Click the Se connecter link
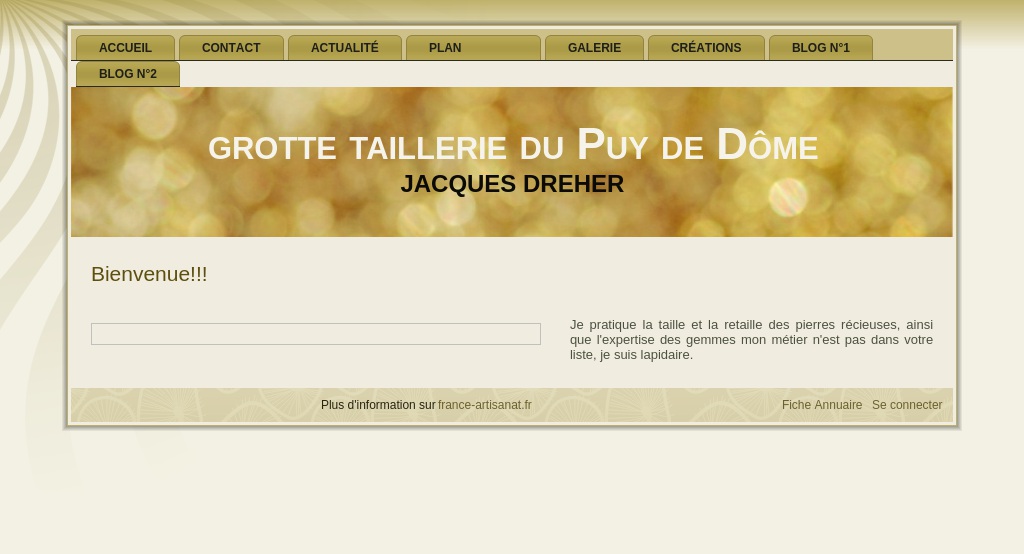Viewport: 1024px width, 554px height. pos(907,405)
